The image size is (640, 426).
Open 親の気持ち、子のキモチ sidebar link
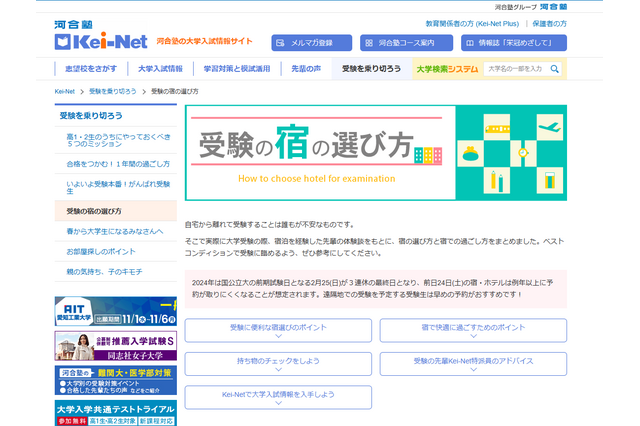coord(104,272)
